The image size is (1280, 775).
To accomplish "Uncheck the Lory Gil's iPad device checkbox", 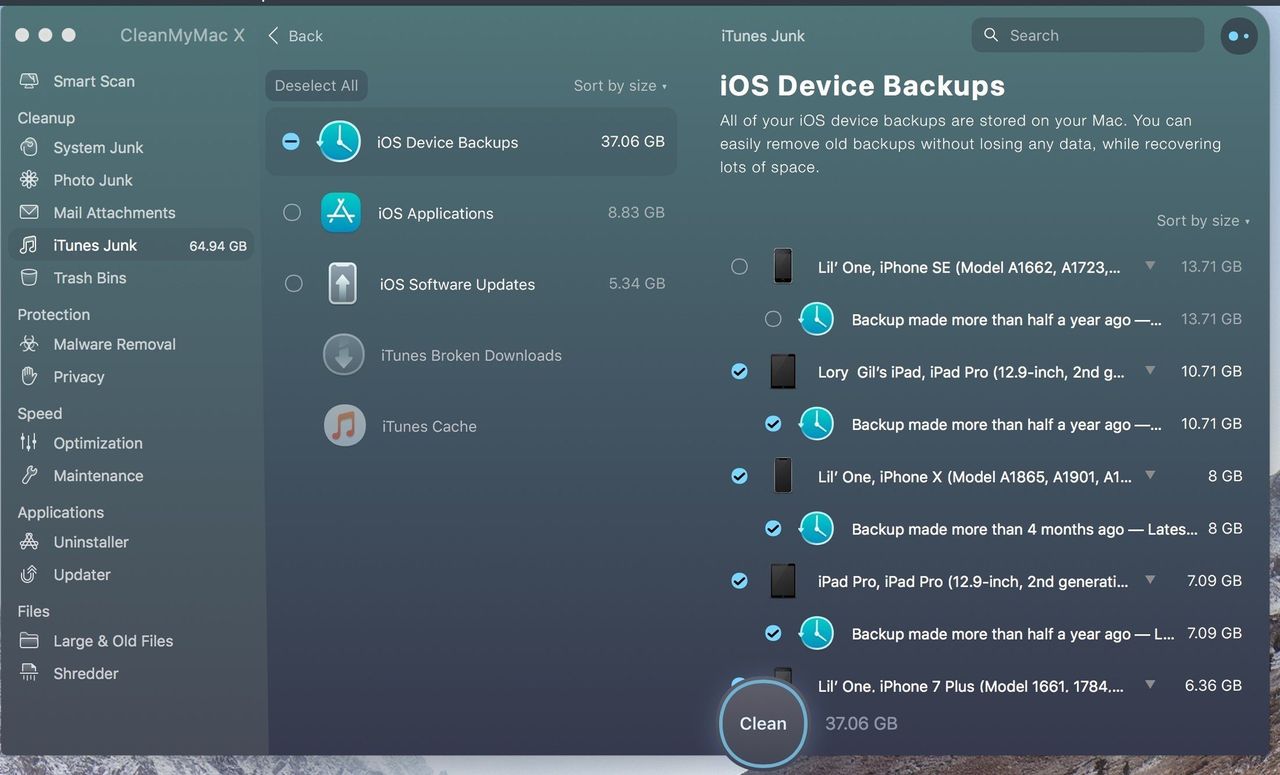I will [x=739, y=371].
